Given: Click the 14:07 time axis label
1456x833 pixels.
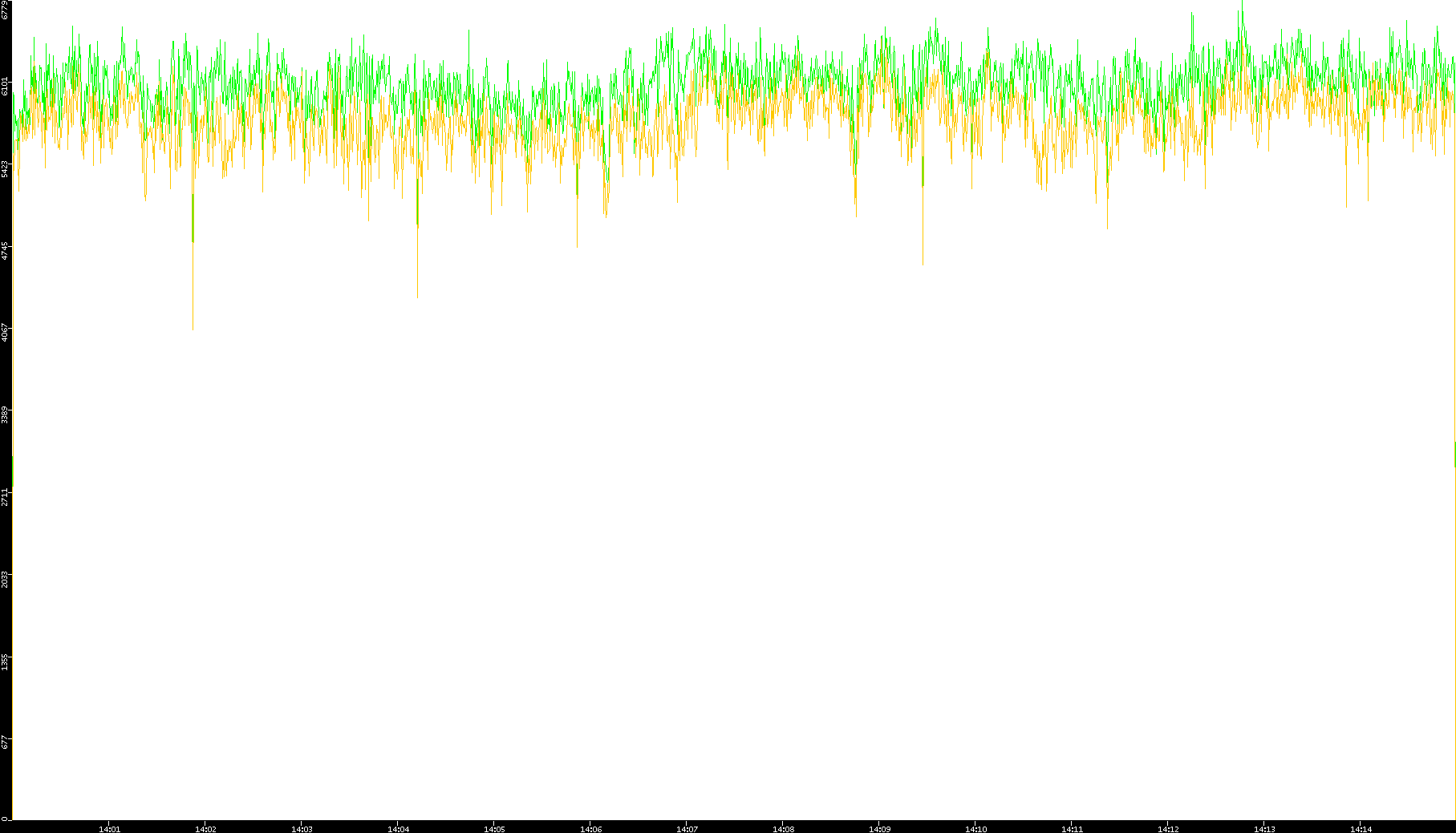Looking at the screenshot, I should (687, 828).
